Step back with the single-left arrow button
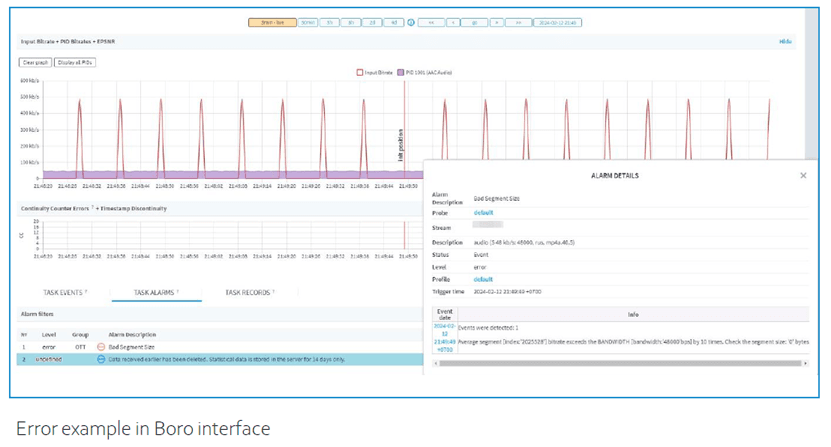Viewport: 831px width, 447px height. point(452,22)
